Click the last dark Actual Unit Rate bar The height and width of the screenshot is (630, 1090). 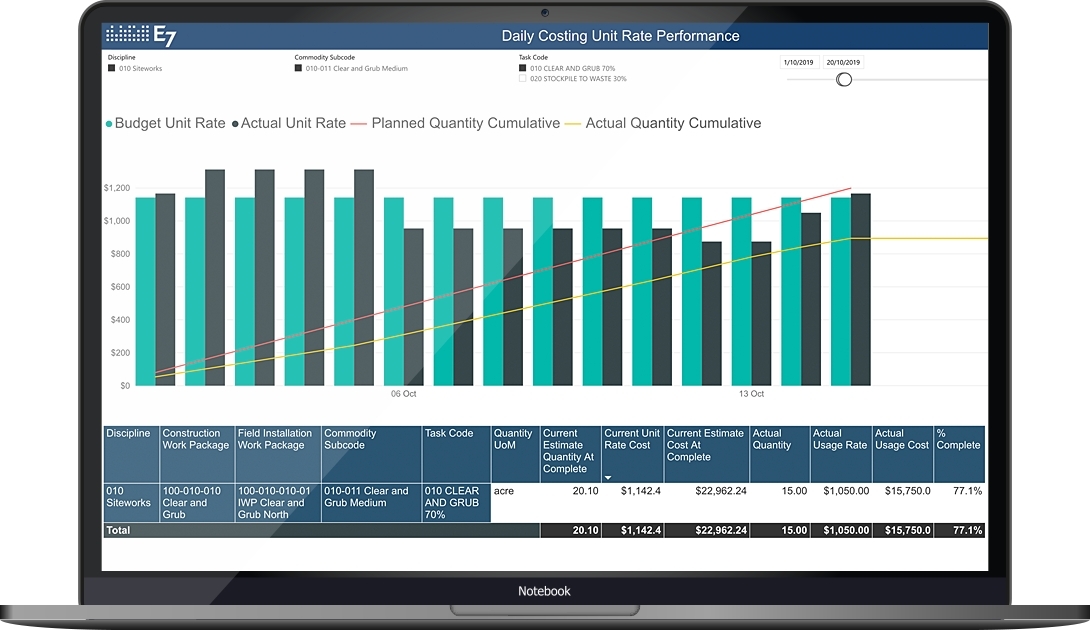click(860, 290)
